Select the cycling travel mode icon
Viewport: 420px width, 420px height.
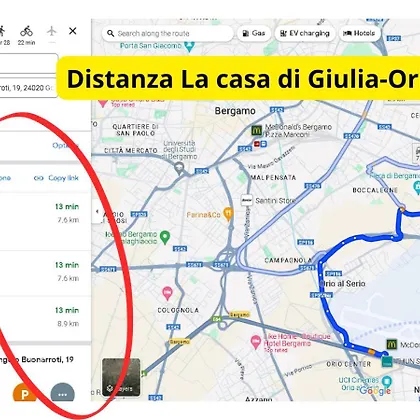[x=26, y=31]
